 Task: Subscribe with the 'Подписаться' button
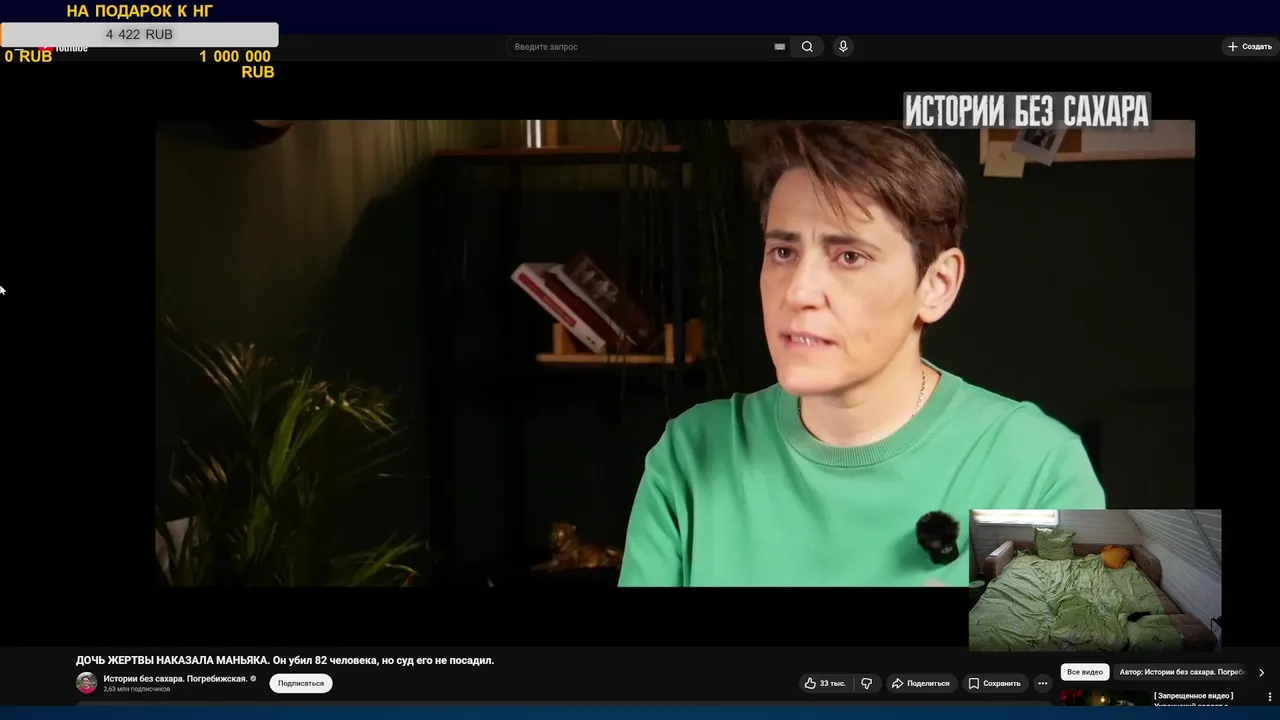tap(301, 684)
